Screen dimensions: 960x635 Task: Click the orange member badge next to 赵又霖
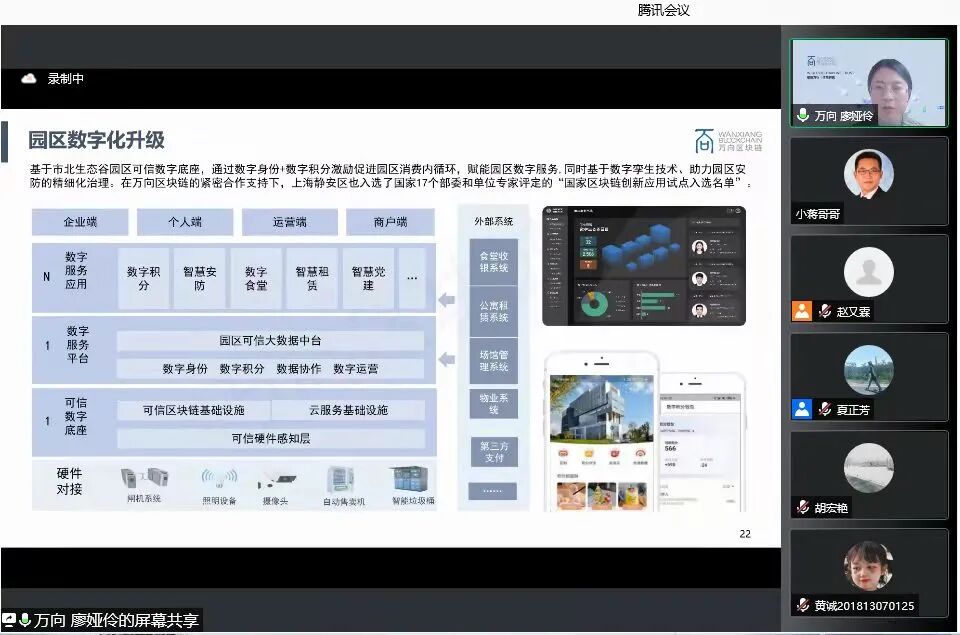(801, 310)
